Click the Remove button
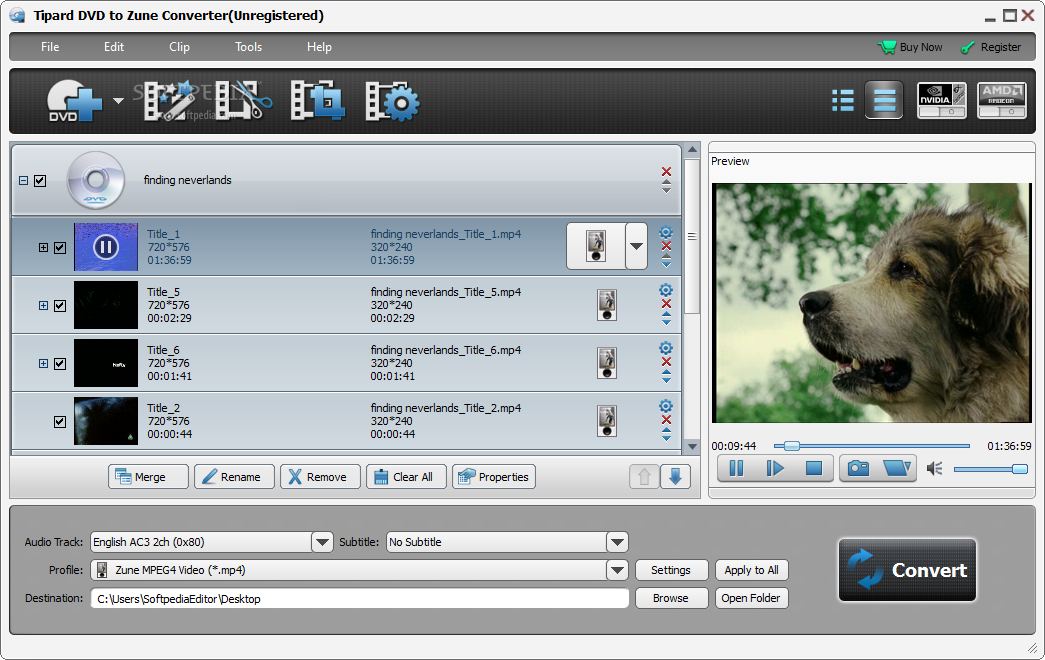This screenshot has height=660, width=1045. click(x=320, y=477)
